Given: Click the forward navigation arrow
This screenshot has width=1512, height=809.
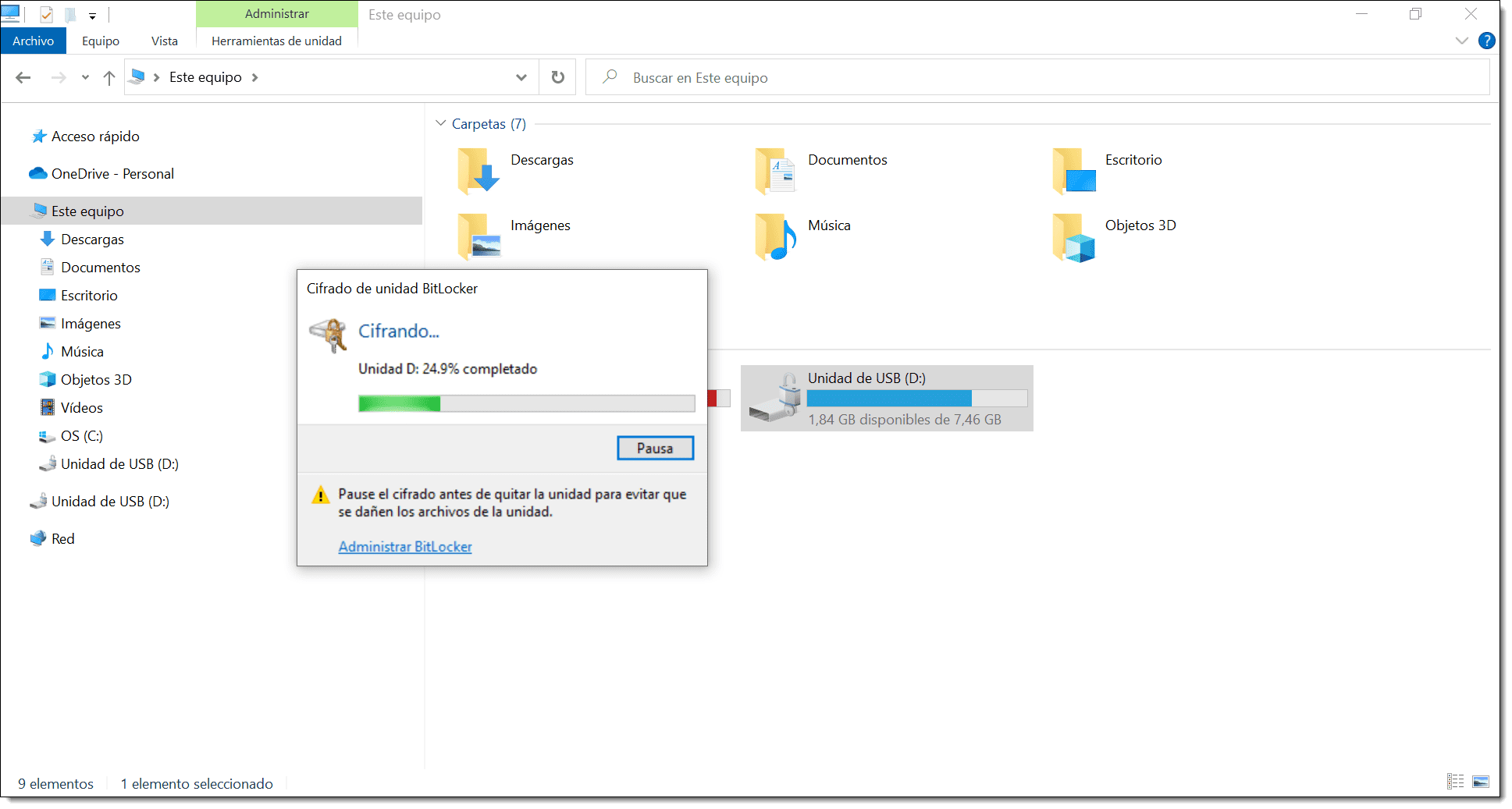Looking at the screenshot, I should (59, 77).
